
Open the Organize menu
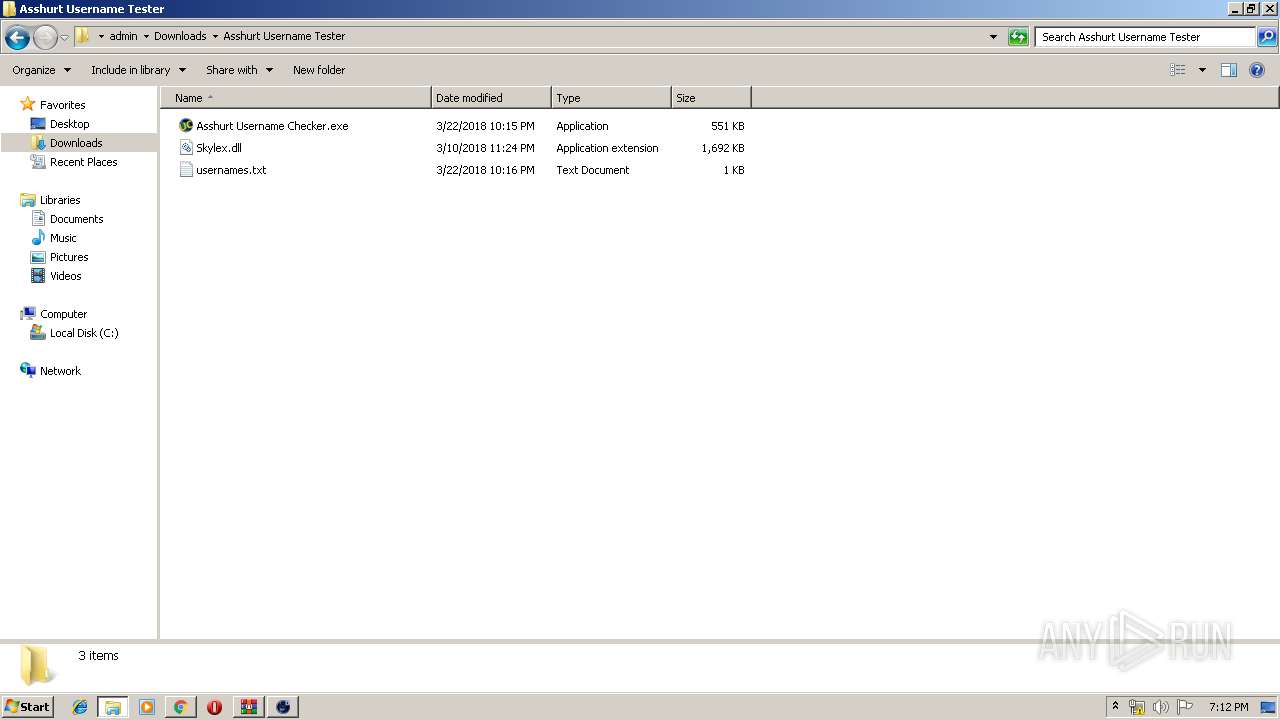coord(41,70)
